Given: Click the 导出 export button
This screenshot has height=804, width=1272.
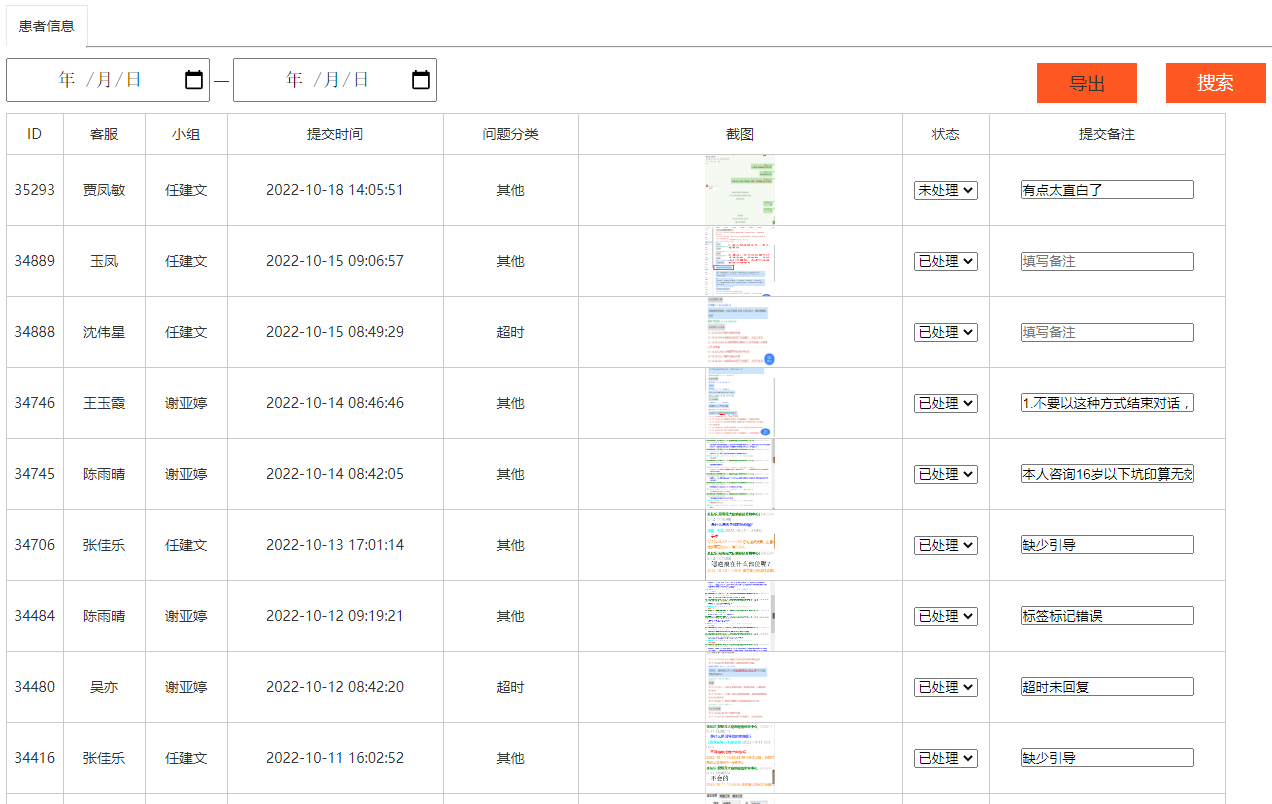Looking at the screenshot, I should pyautogui.click(x=1086, y=83).
